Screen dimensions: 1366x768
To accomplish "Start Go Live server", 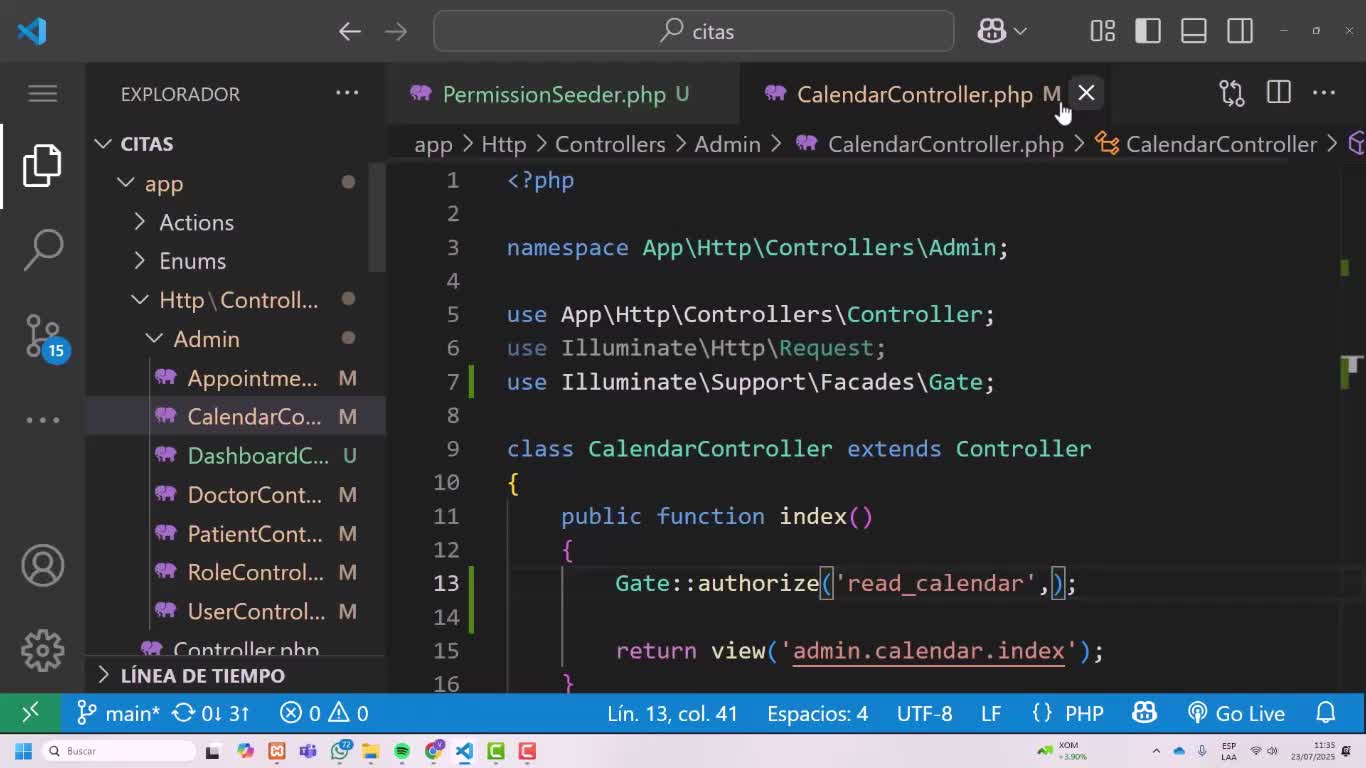I will coord(1236,713).
